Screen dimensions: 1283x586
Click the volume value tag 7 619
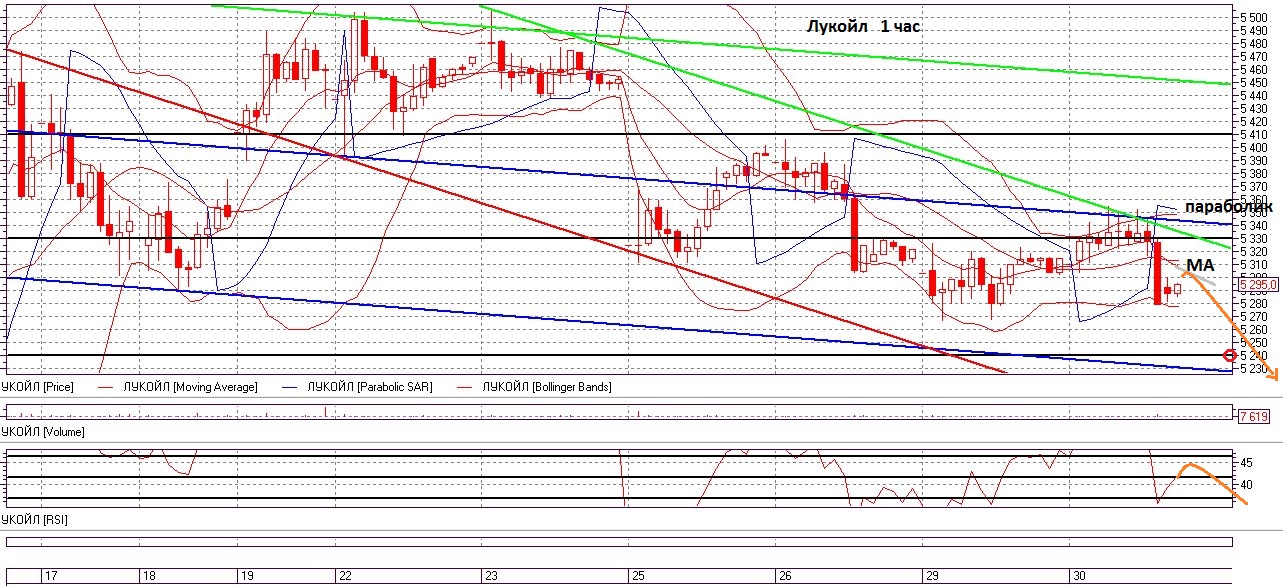click(x=1254, y=416)
